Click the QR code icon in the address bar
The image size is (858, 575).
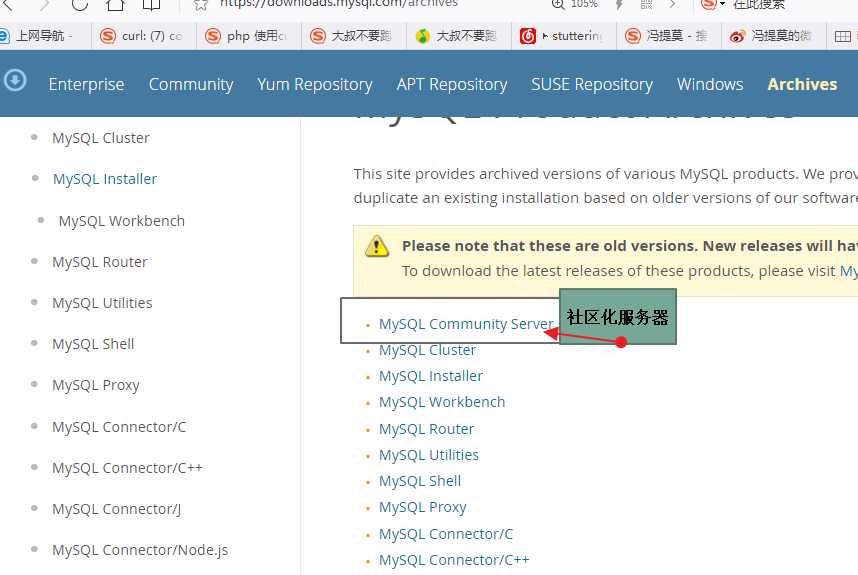point(646,4)
